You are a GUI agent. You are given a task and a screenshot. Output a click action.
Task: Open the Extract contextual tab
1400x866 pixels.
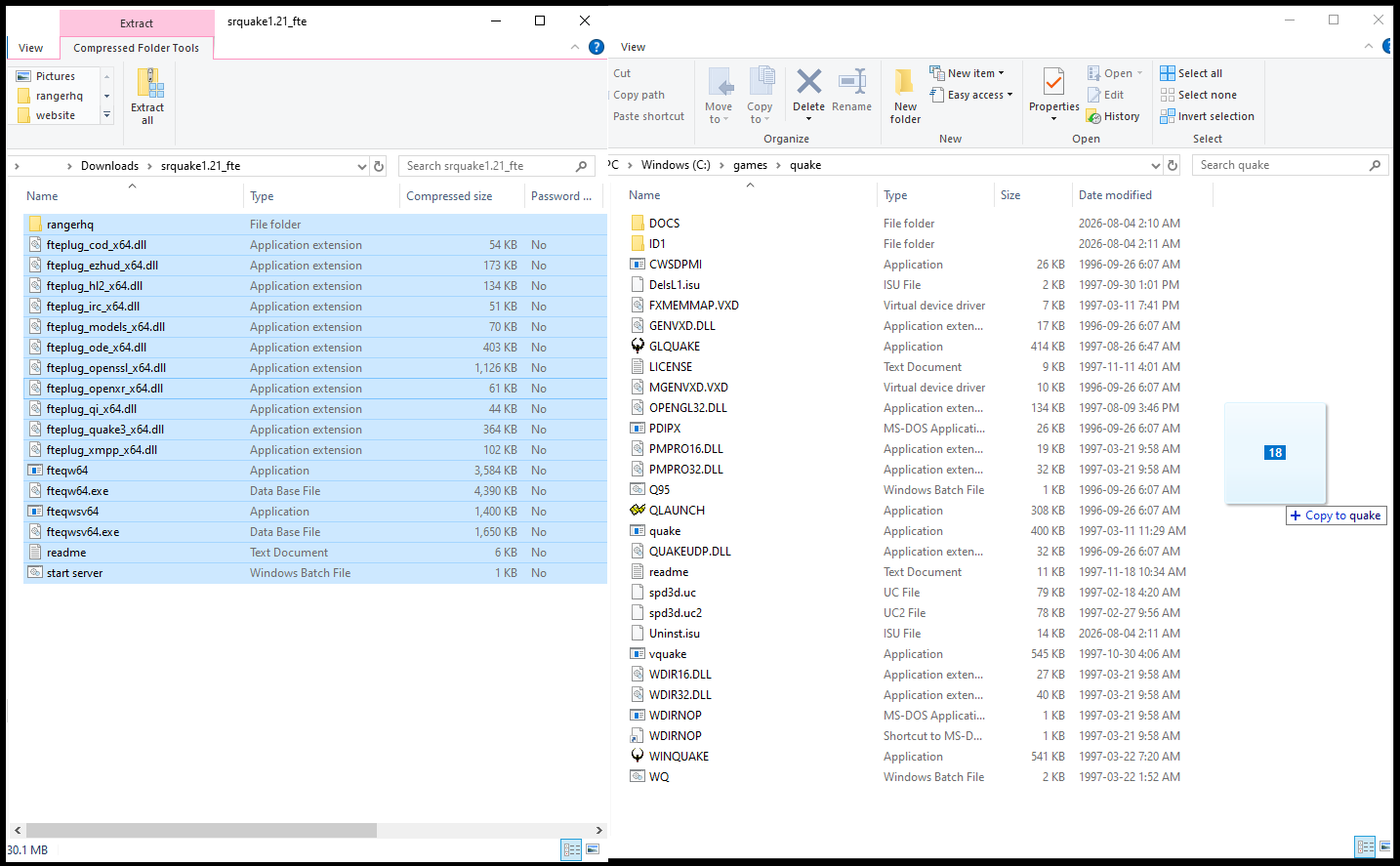click(x=137, y=23)
